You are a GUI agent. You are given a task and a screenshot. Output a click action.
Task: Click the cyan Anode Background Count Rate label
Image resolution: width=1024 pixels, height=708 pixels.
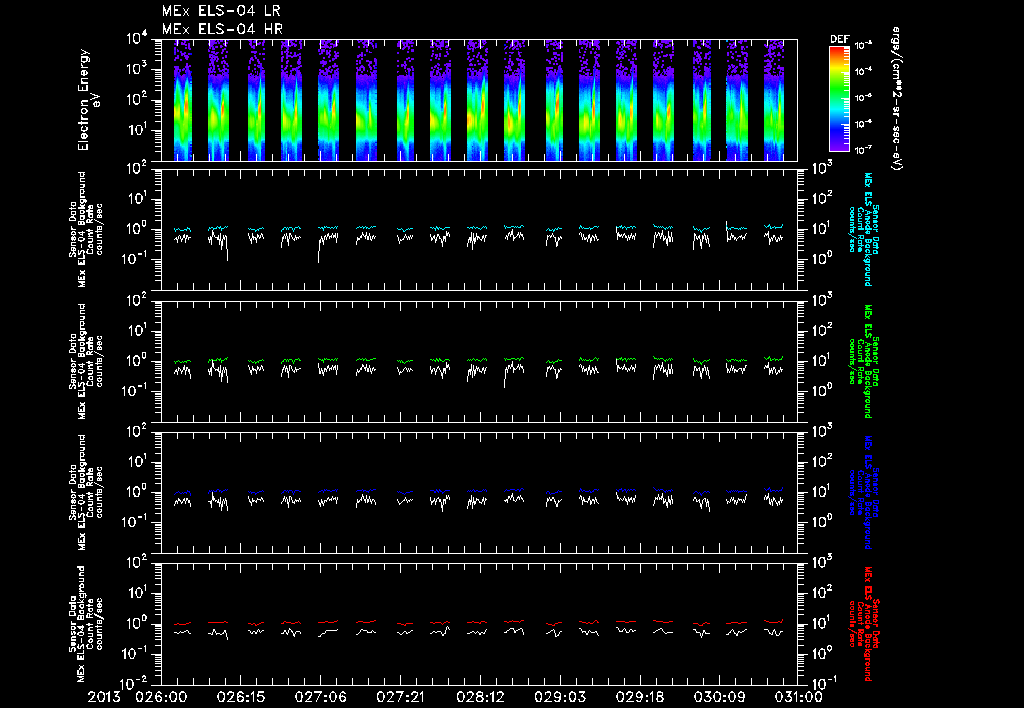click(x=863, y=229)
